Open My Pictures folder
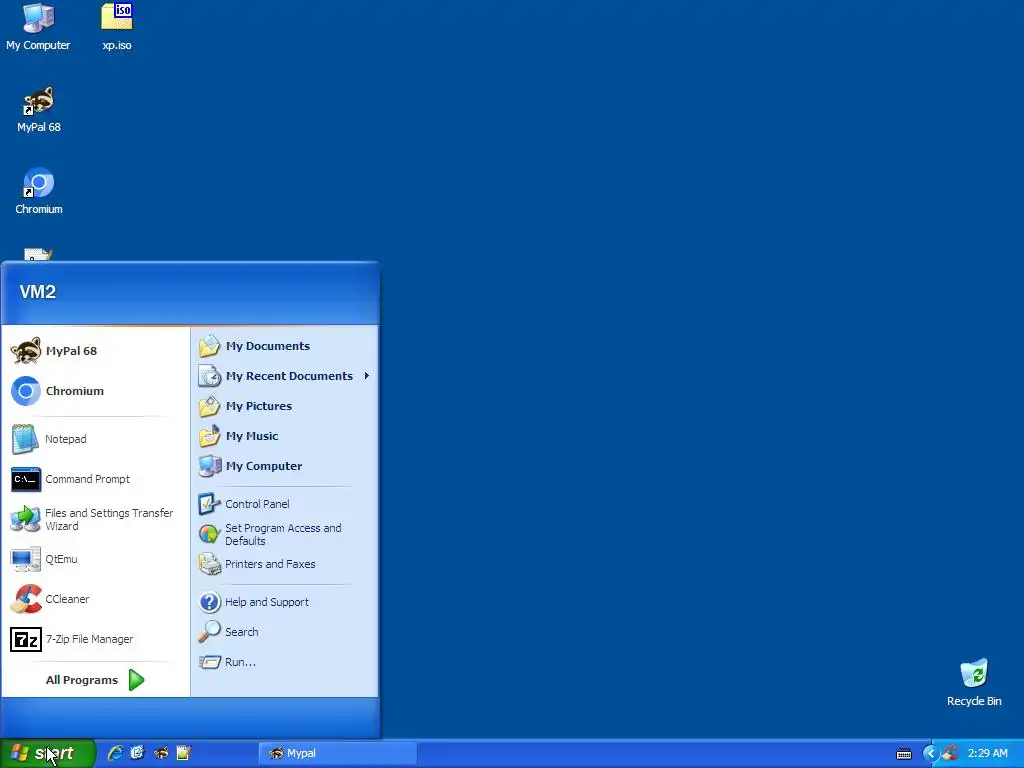The height and width of the screenshot is (768, 1024). (284, 406)
